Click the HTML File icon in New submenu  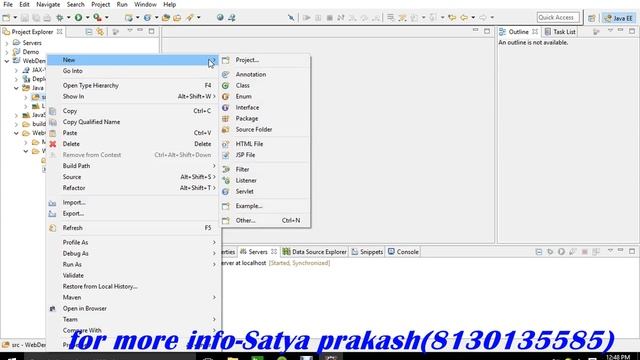(225, 144)
